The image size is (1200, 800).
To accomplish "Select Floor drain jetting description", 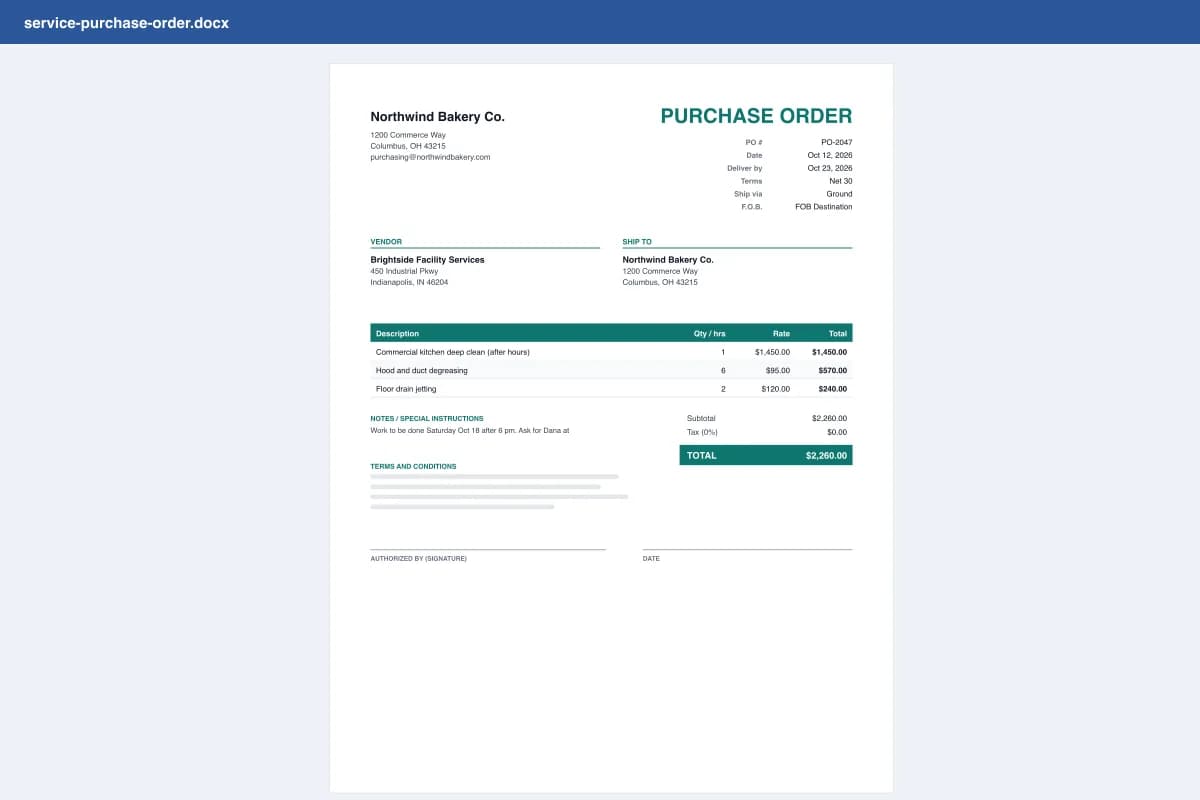I will (x=406, y=388).
